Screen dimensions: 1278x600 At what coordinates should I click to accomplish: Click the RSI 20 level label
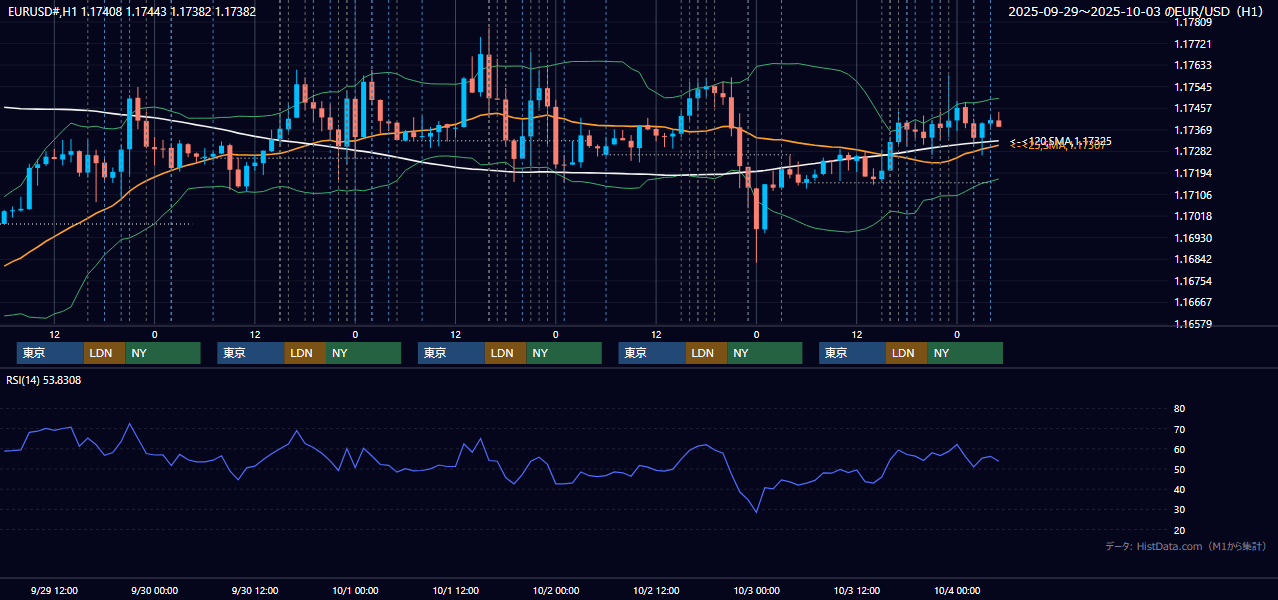[x=1179, y=530]
